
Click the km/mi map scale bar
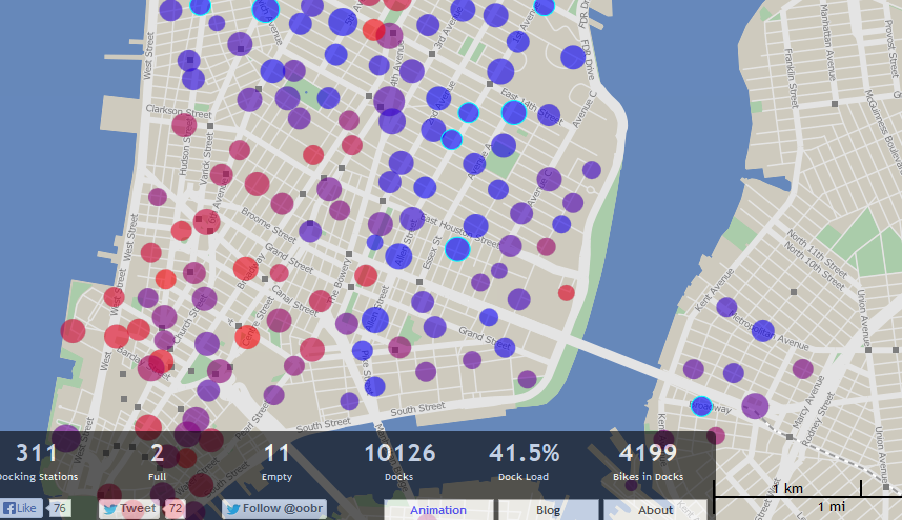pos(808,497)
